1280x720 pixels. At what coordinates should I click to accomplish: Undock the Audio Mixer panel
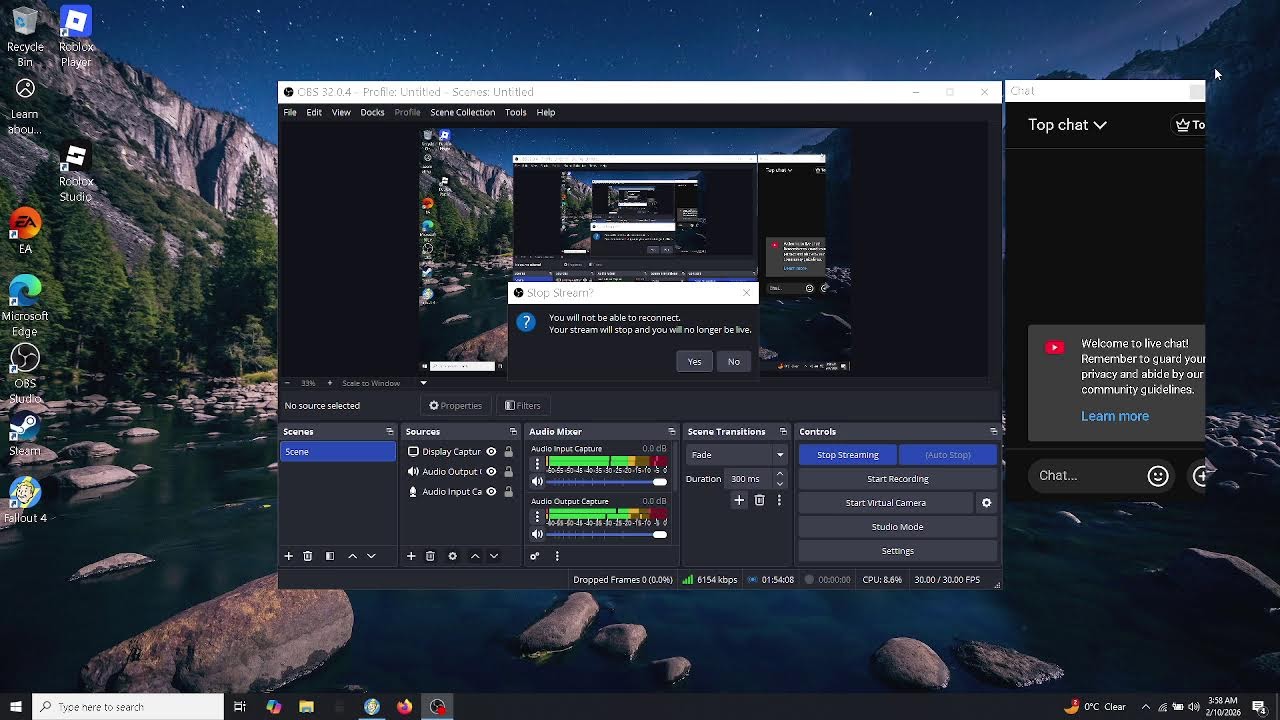(672, 432)
